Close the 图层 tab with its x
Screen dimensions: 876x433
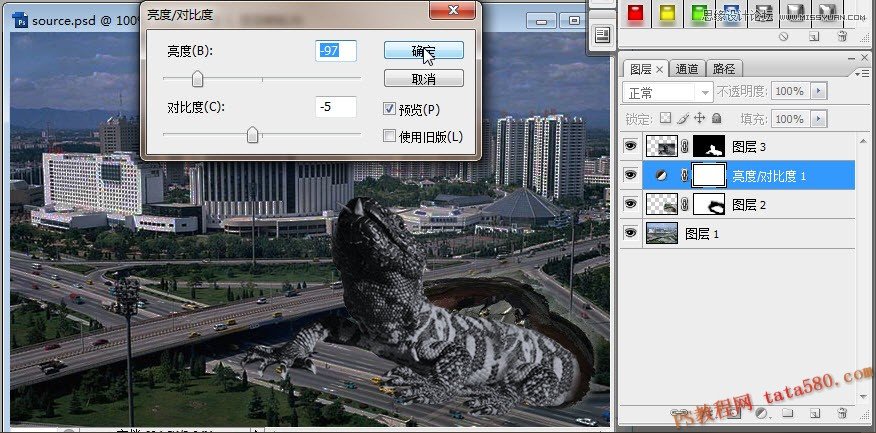(659, 69)
